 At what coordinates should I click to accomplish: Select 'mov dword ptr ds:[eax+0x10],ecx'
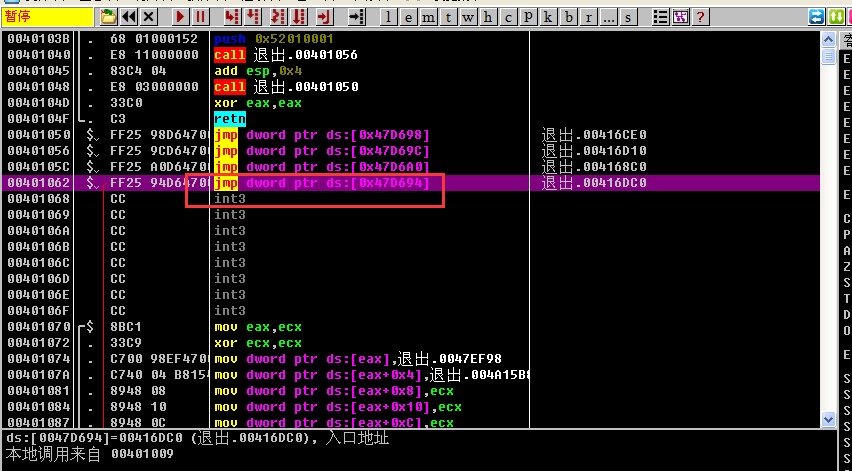pos(338,407)
